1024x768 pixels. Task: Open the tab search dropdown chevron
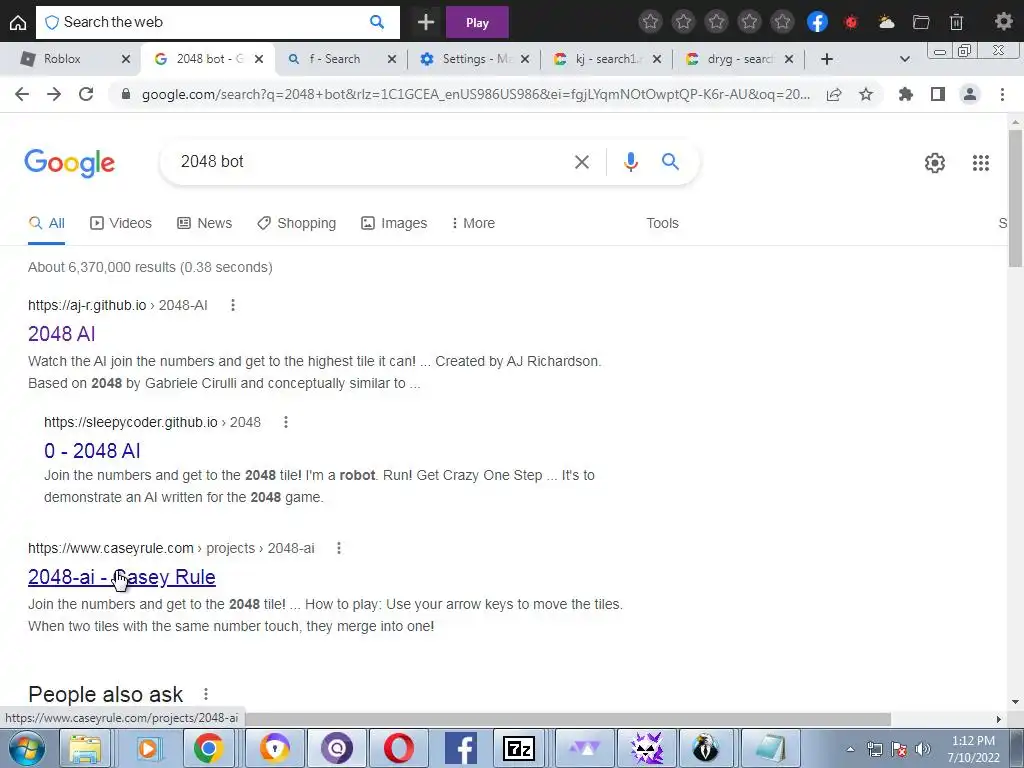(904, 59)
